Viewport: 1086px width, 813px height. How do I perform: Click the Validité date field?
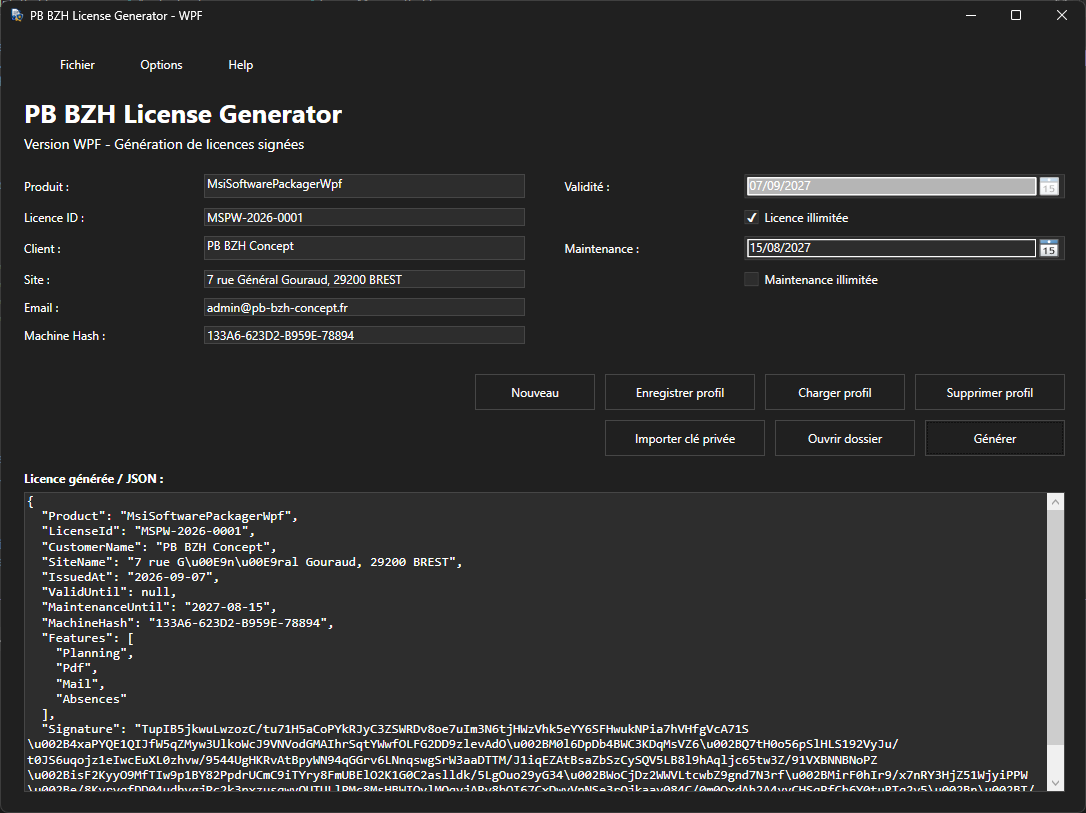point(891,186)
